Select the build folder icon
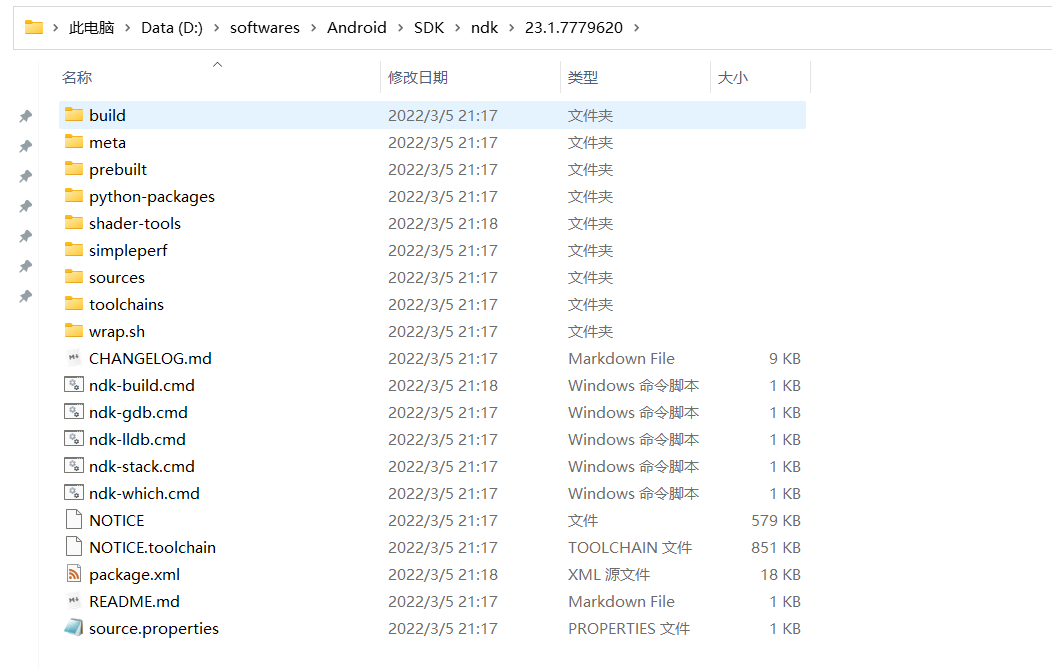The height and width of the screenshot is (669, 1052). pyautogui.click(x=74, y=115)
